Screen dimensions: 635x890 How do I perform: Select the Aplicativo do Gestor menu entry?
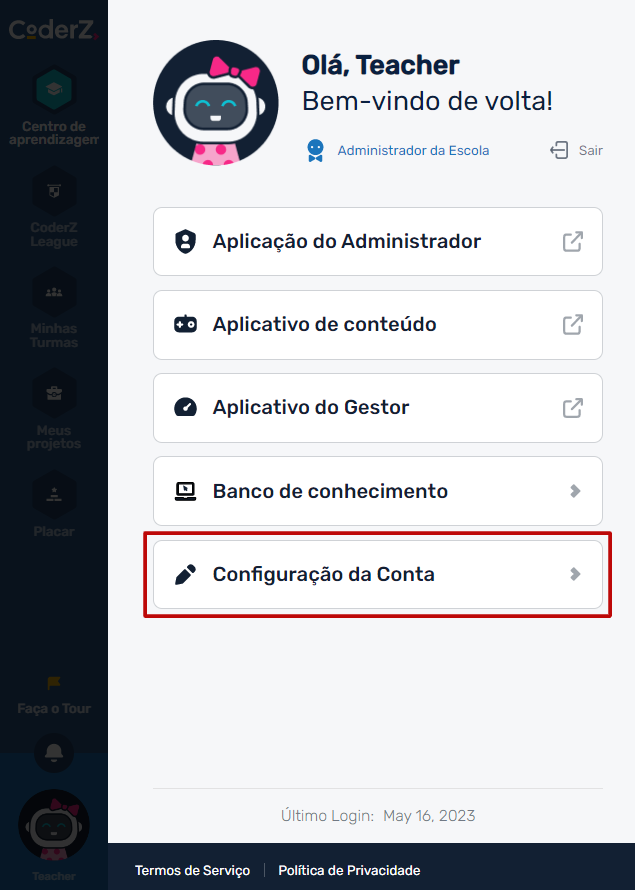click(378, 408)
